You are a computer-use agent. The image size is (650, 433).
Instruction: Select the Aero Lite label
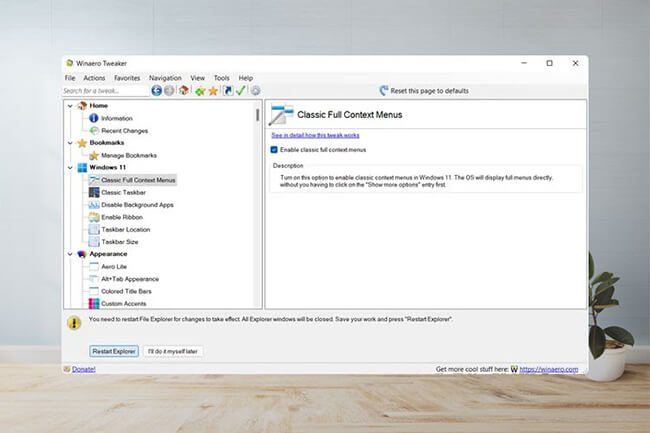[x=114, y=267]
